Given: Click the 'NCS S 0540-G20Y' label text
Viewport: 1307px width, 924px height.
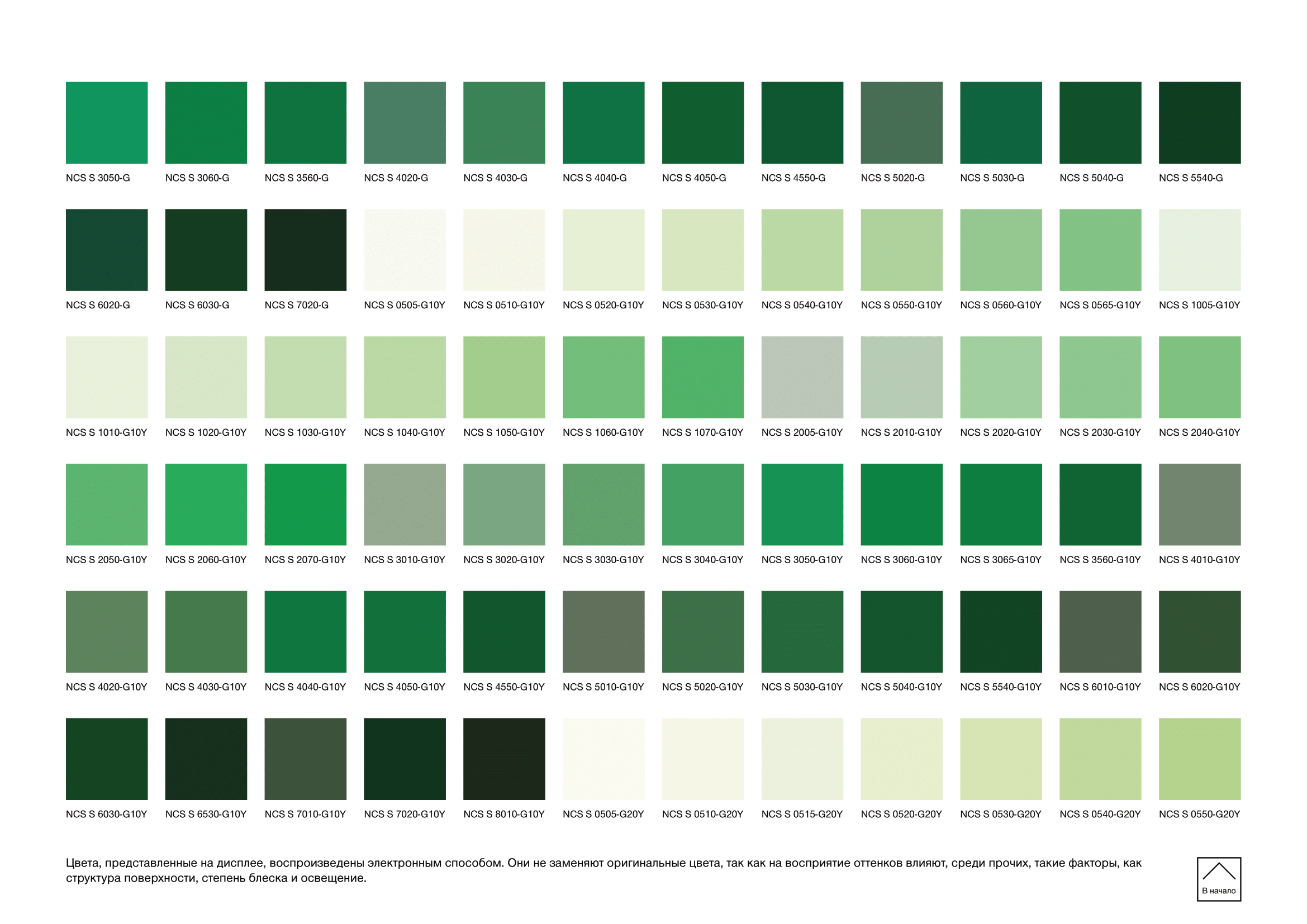Looking at the screenshot, I should pyautogui.click(x=1100, y=814).
